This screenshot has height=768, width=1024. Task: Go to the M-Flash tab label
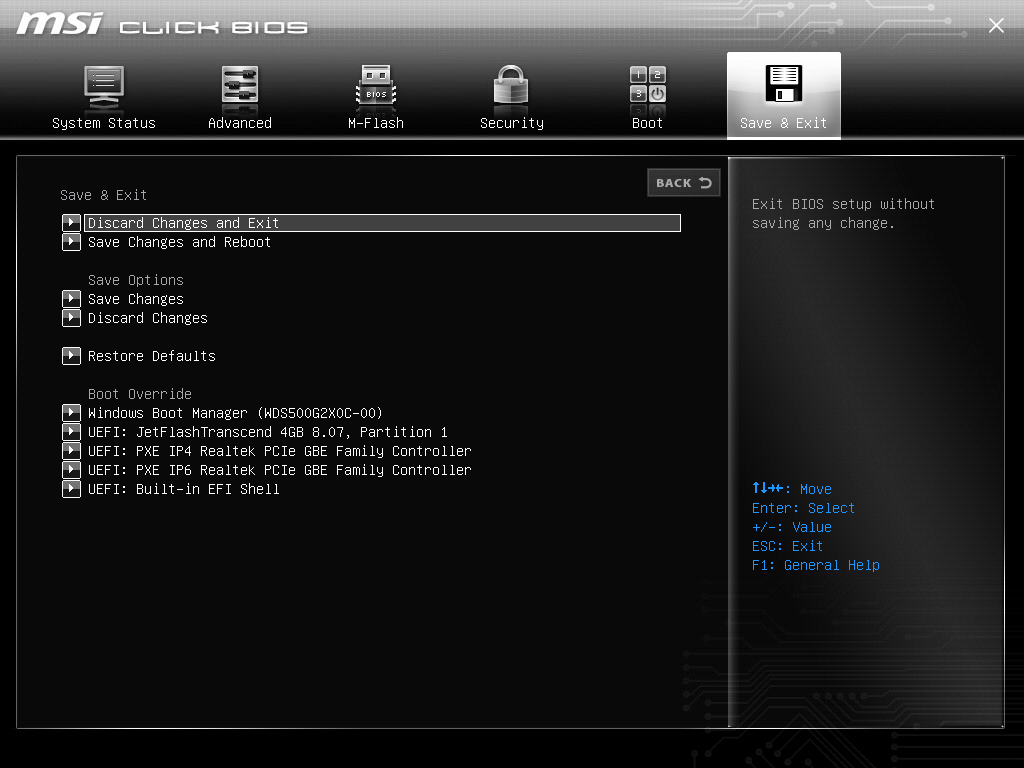pos(376,123)
